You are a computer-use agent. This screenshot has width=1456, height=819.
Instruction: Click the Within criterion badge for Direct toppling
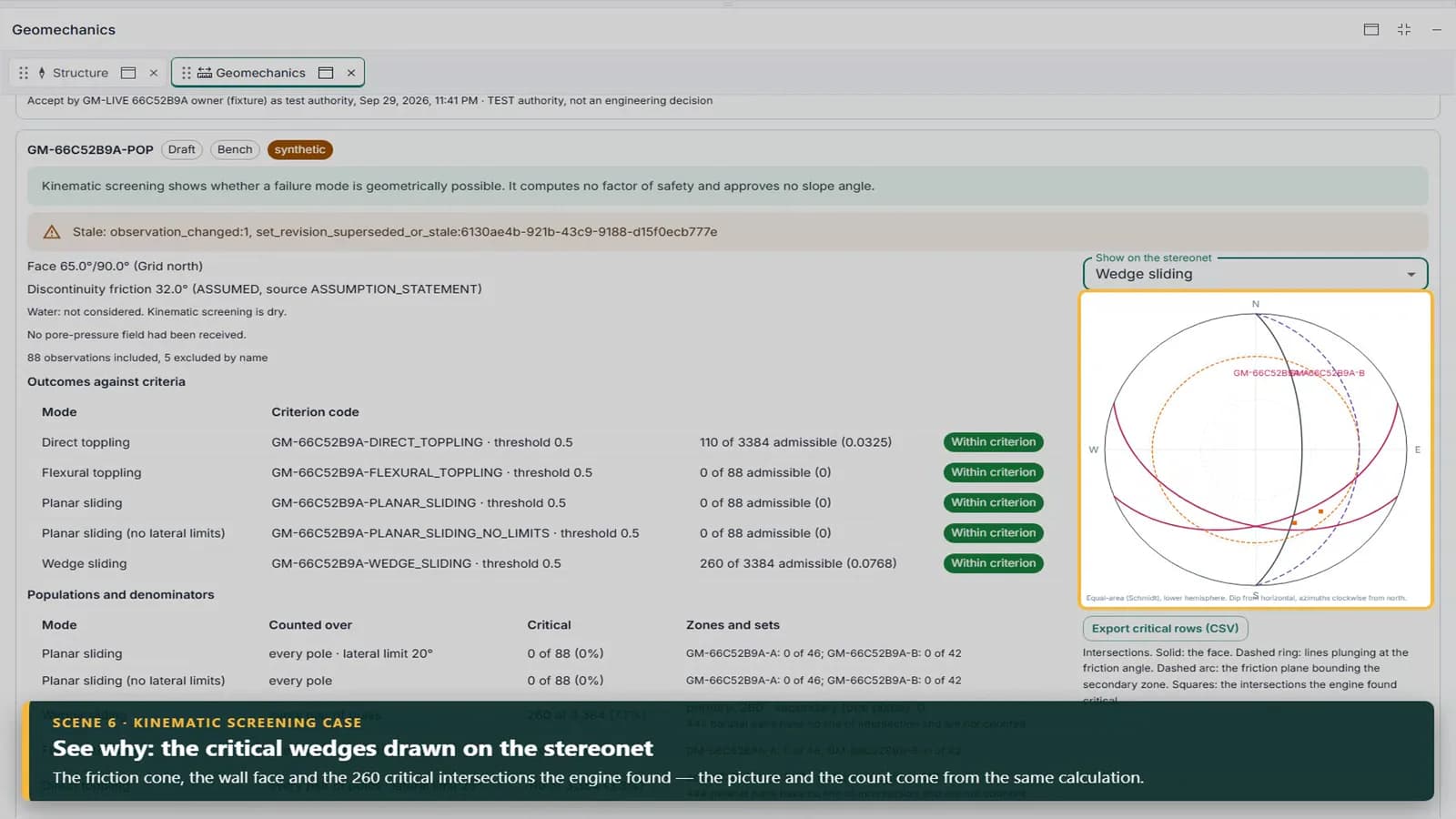994,442
